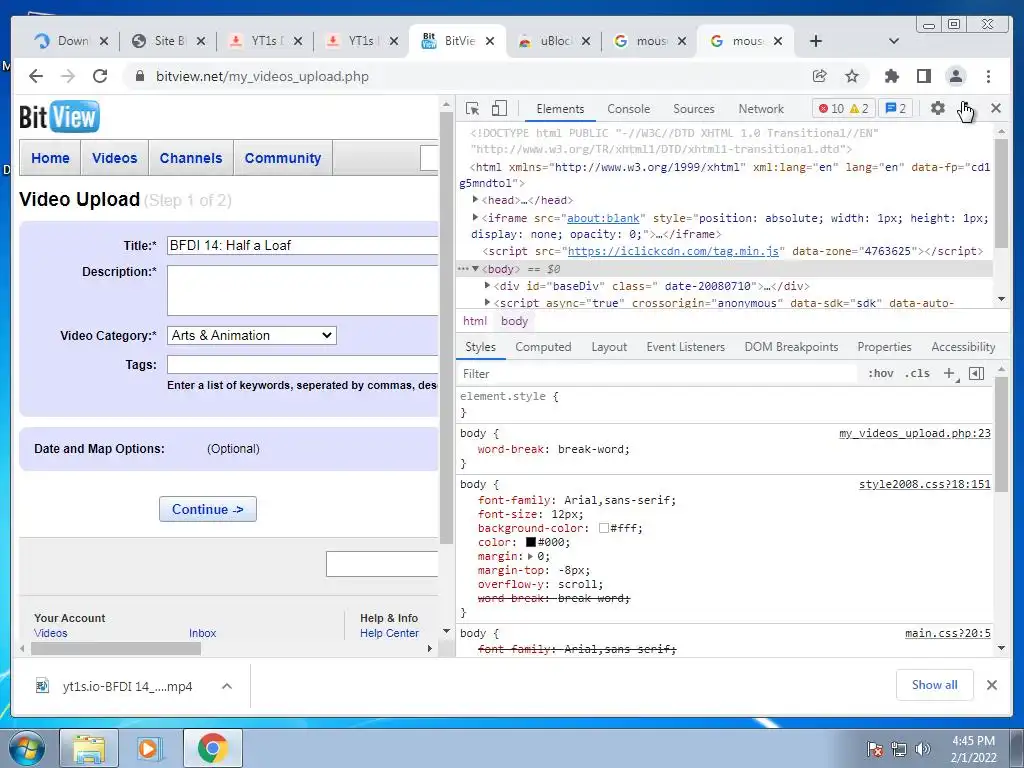The image size is (1024, 768).
Task: Open the volume speaker tray icon
Action: click(922, 749)
